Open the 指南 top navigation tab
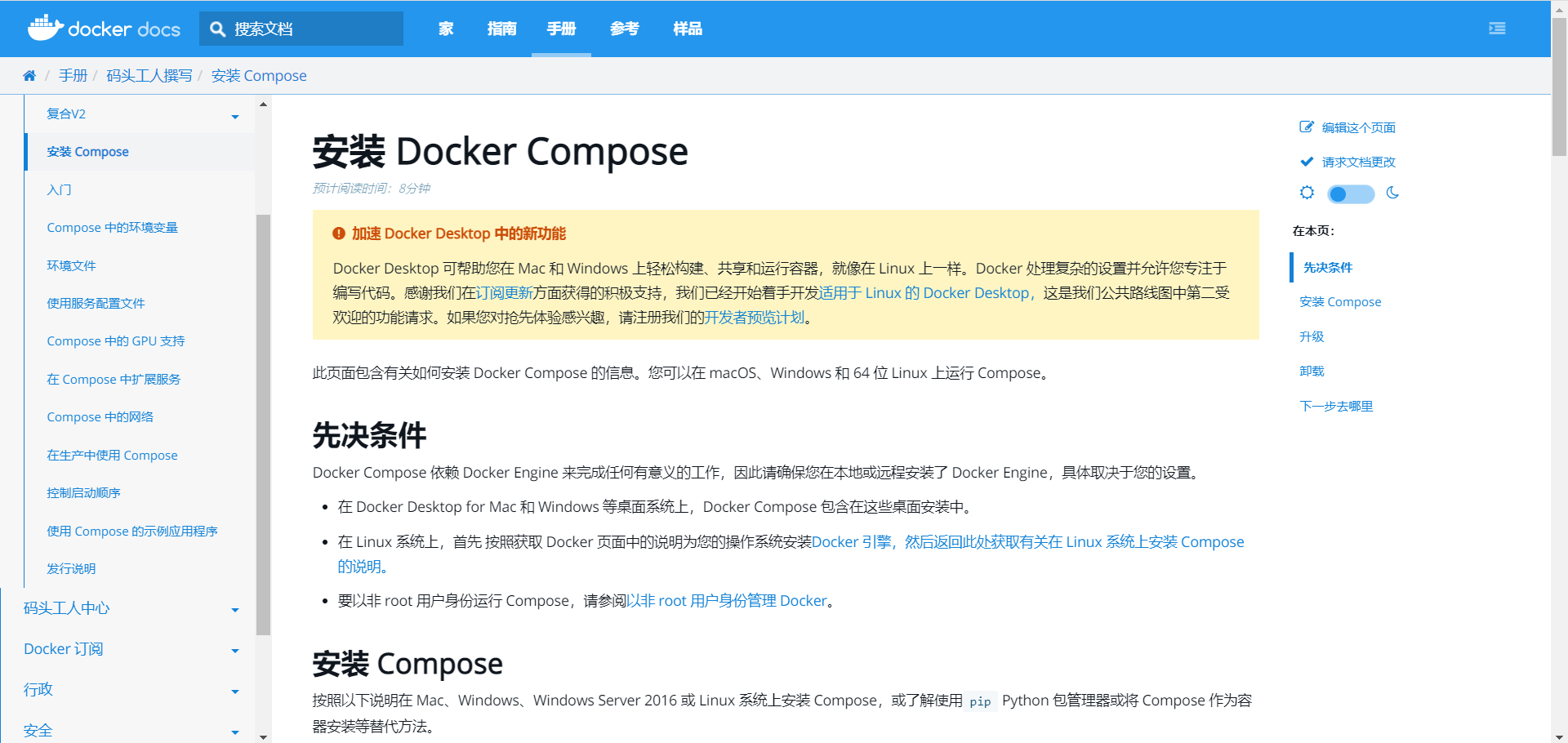 (x=501, y=29)
